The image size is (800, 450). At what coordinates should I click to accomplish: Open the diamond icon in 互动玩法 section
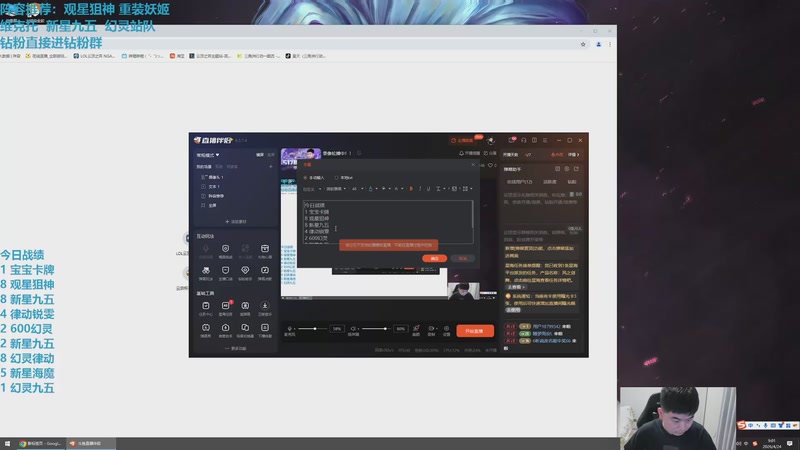pyautogui.click(x=245, y=270)
